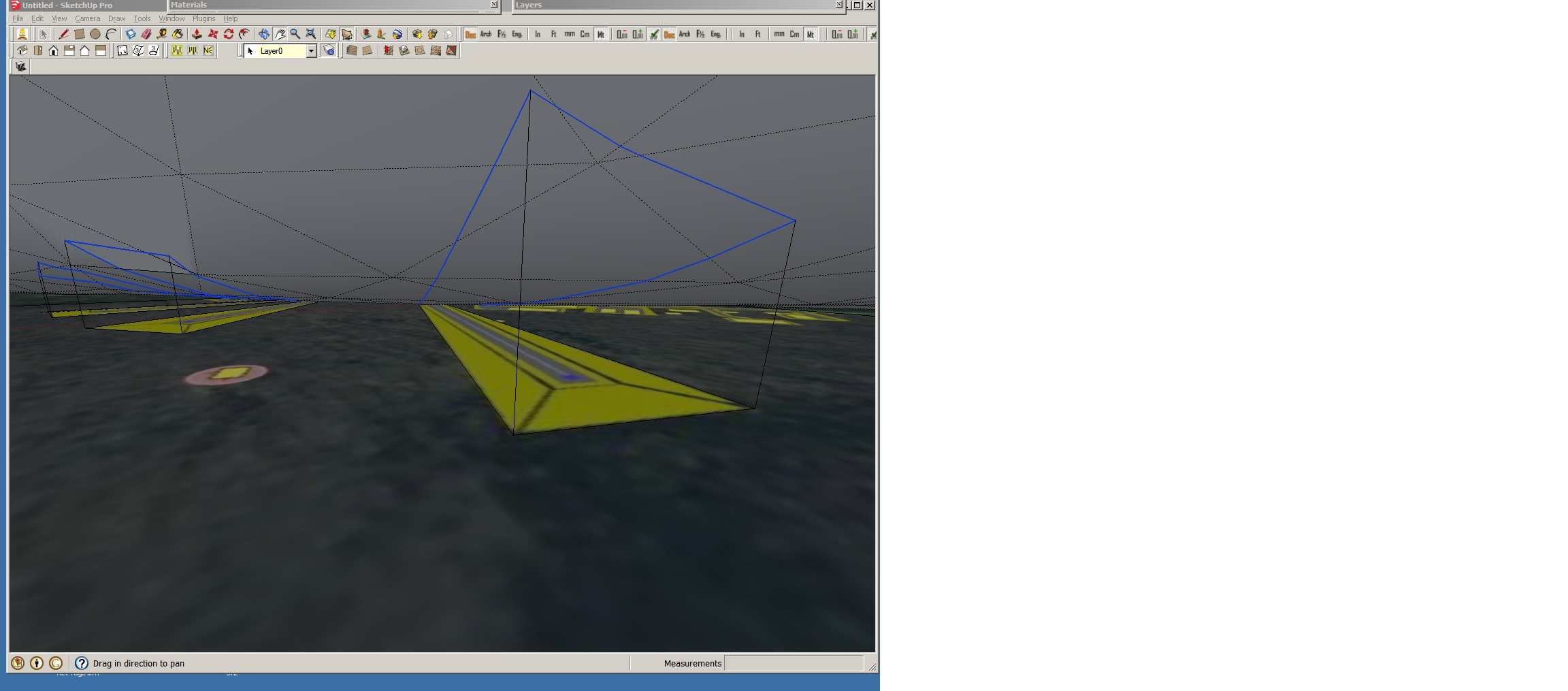Click the Sandbox From Contours icon

point(352,50)
